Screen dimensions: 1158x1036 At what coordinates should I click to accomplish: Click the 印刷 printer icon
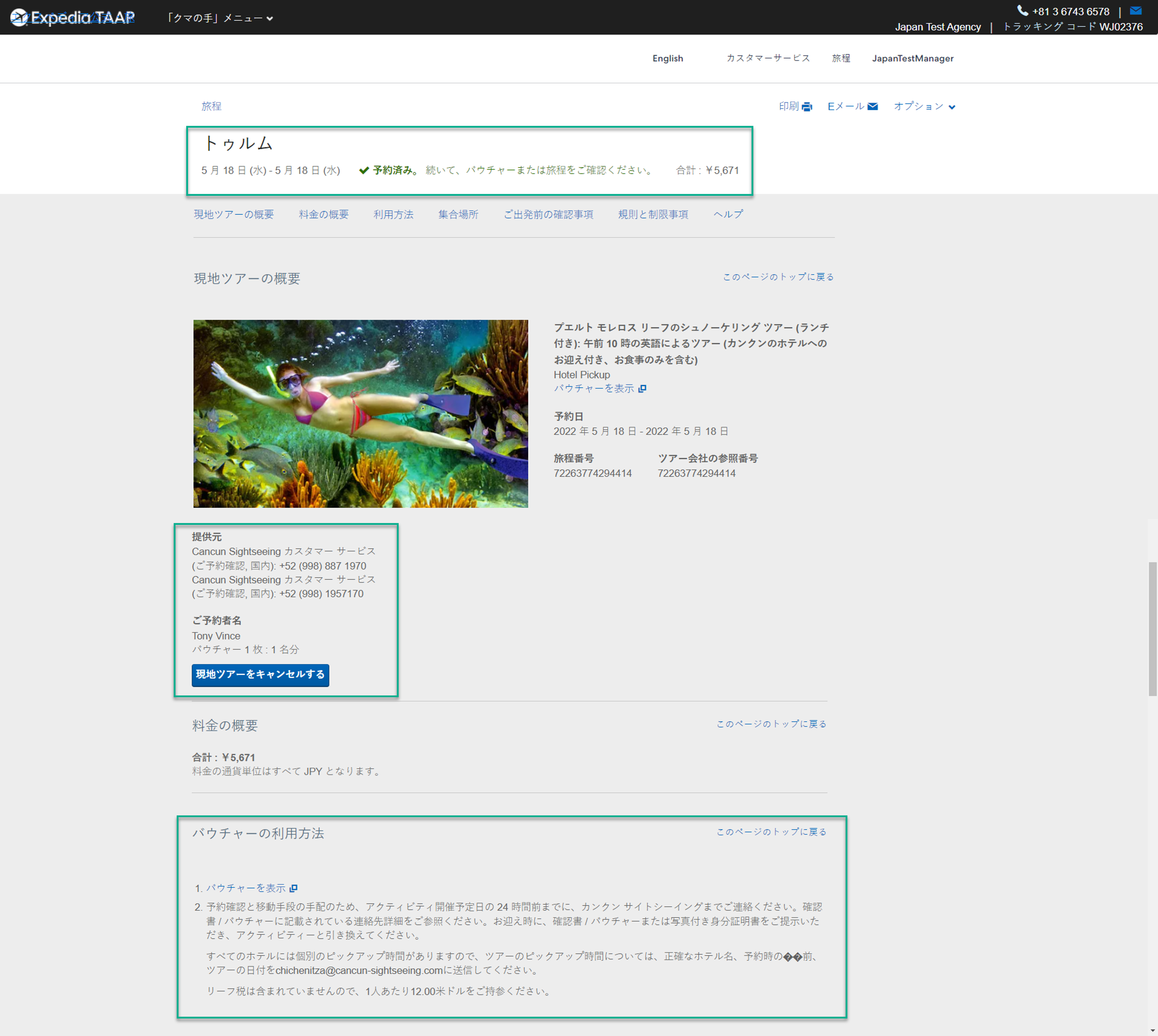point(807,107)
